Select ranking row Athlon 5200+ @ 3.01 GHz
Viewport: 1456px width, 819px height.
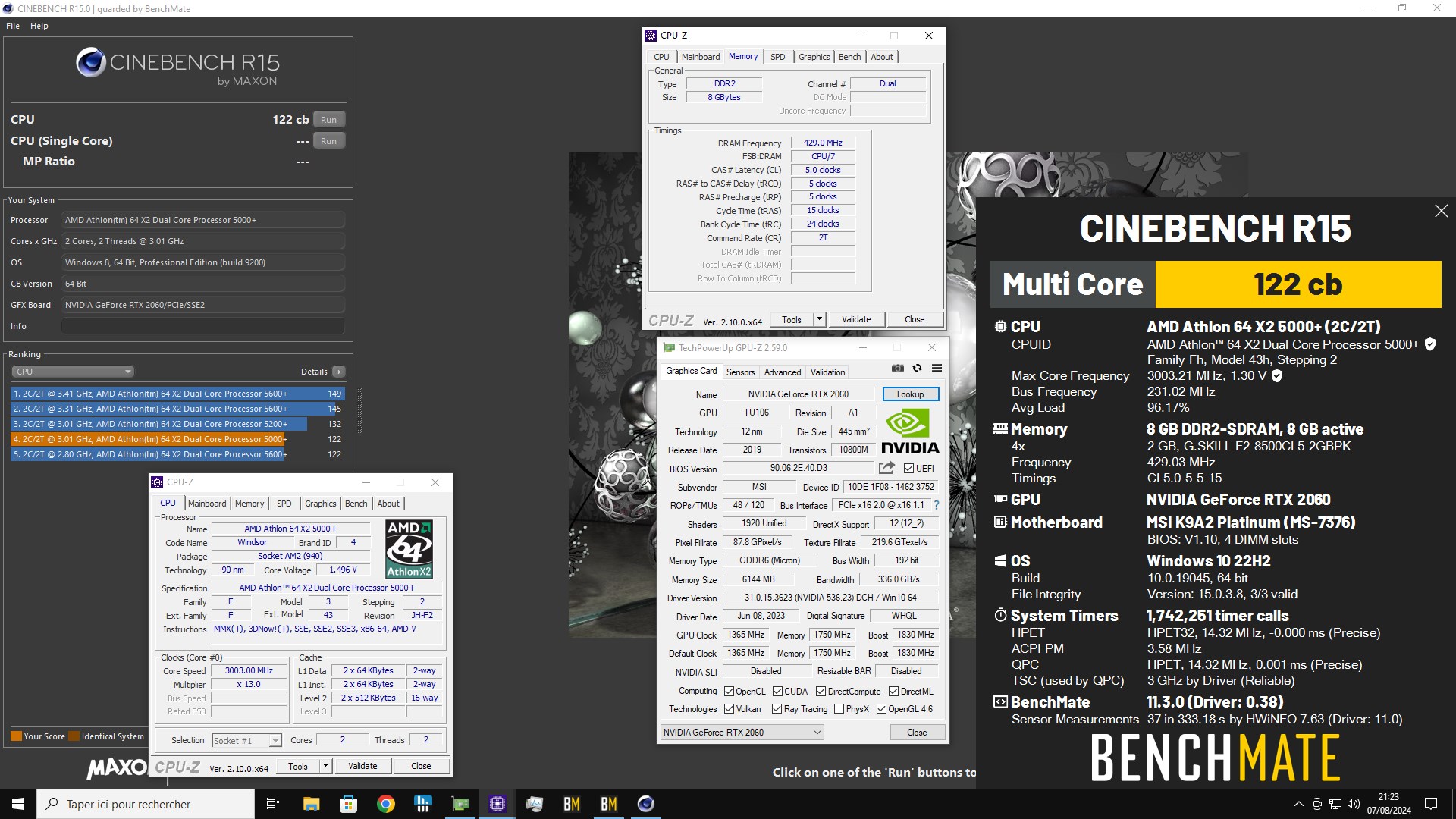(177, 424)
